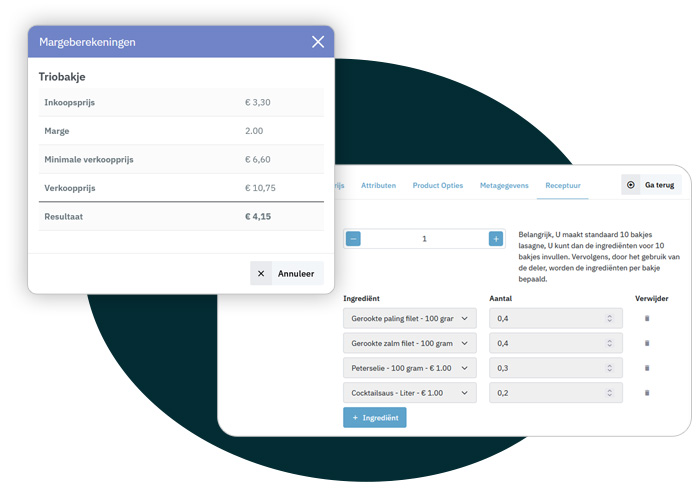Open the Product Opties tab

(438, 186)
